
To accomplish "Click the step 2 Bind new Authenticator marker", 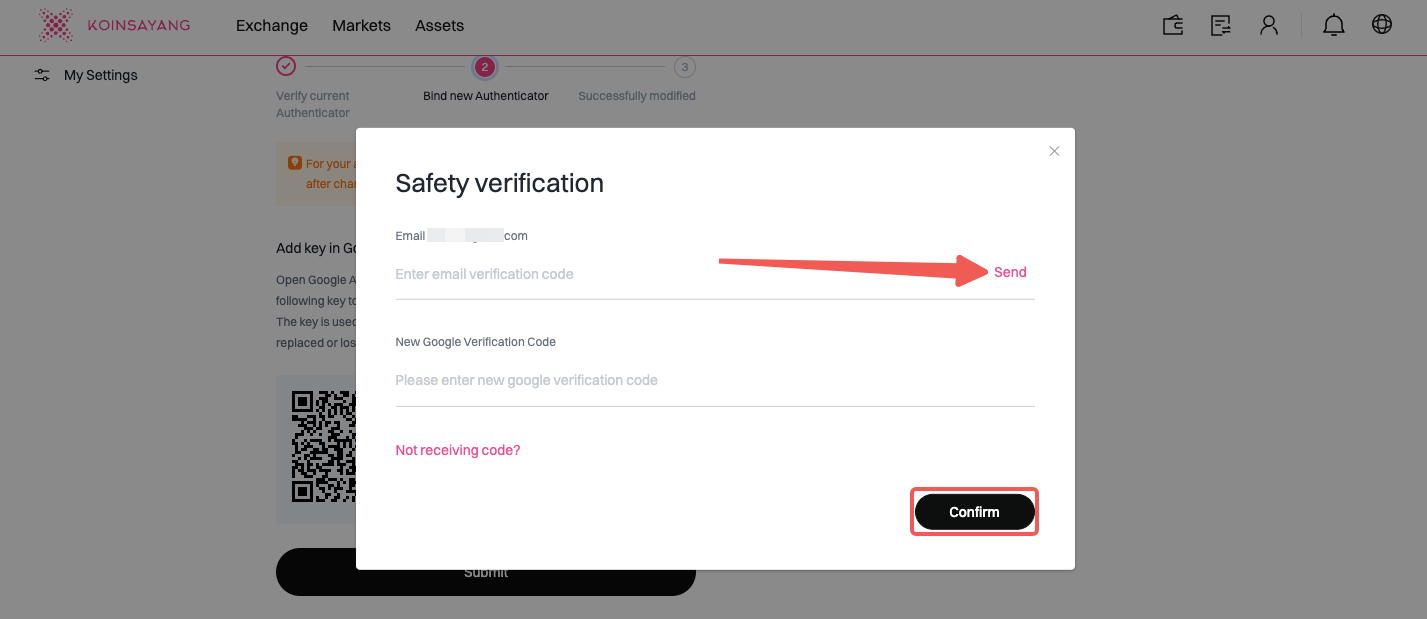I will [x=485, y=67].
